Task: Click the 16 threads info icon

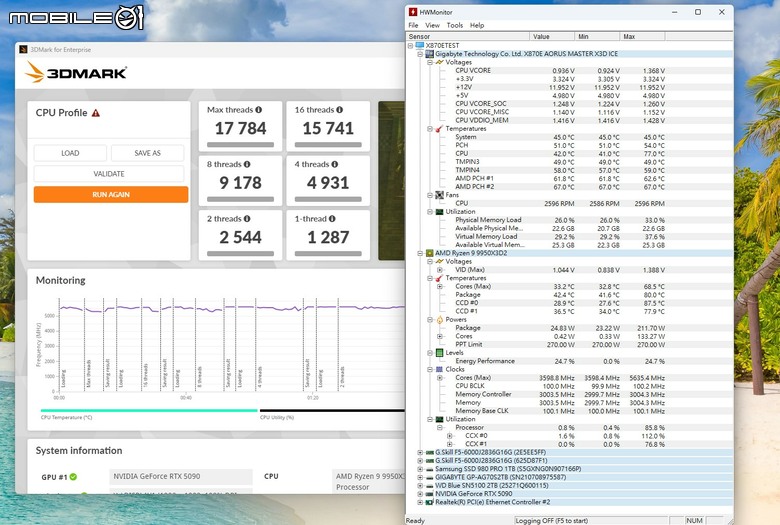Action: point(339,109)
